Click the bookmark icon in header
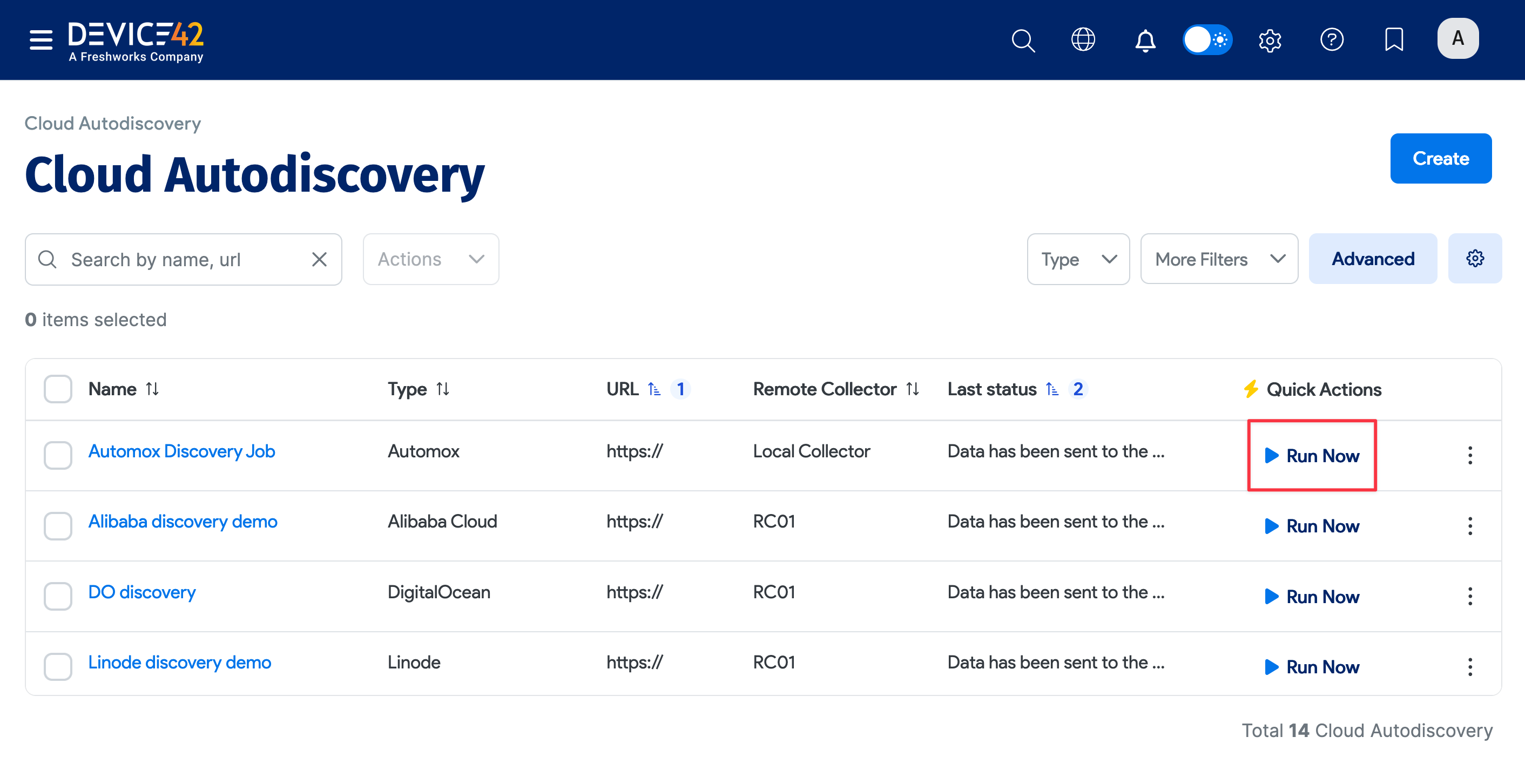 (x=1394, y=39)
